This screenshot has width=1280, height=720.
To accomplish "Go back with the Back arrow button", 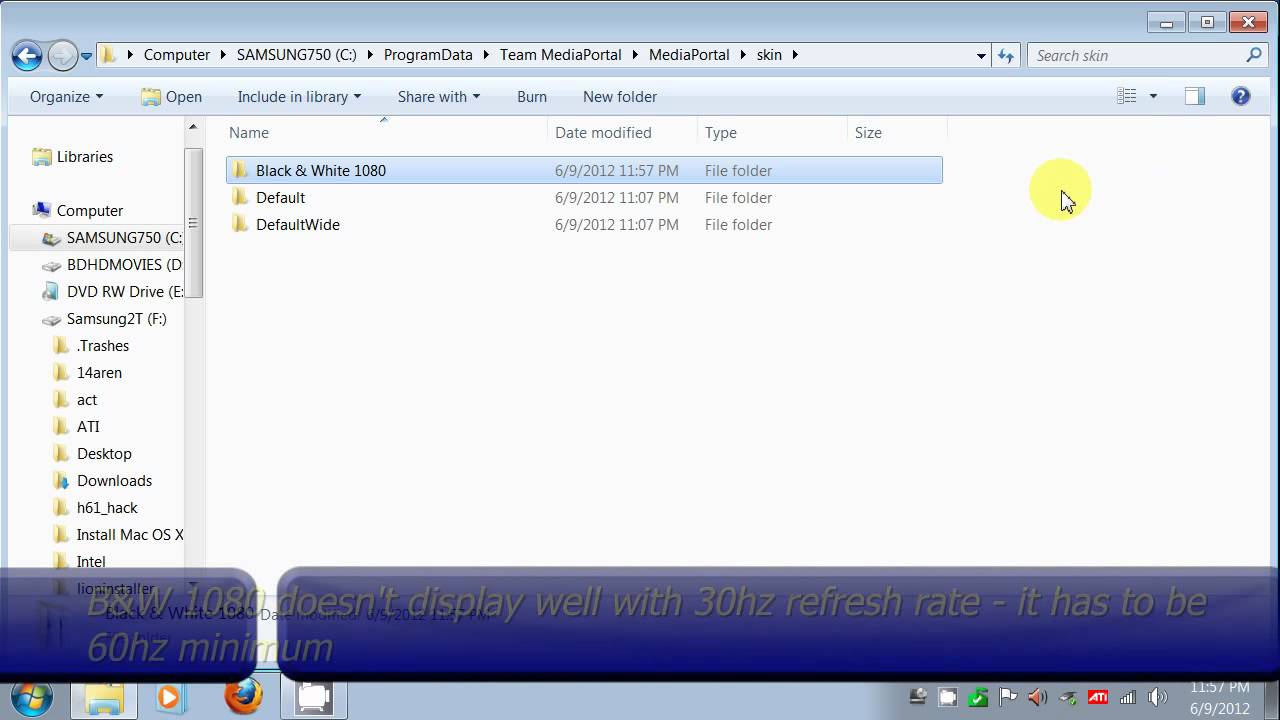I will pos(27,56).
